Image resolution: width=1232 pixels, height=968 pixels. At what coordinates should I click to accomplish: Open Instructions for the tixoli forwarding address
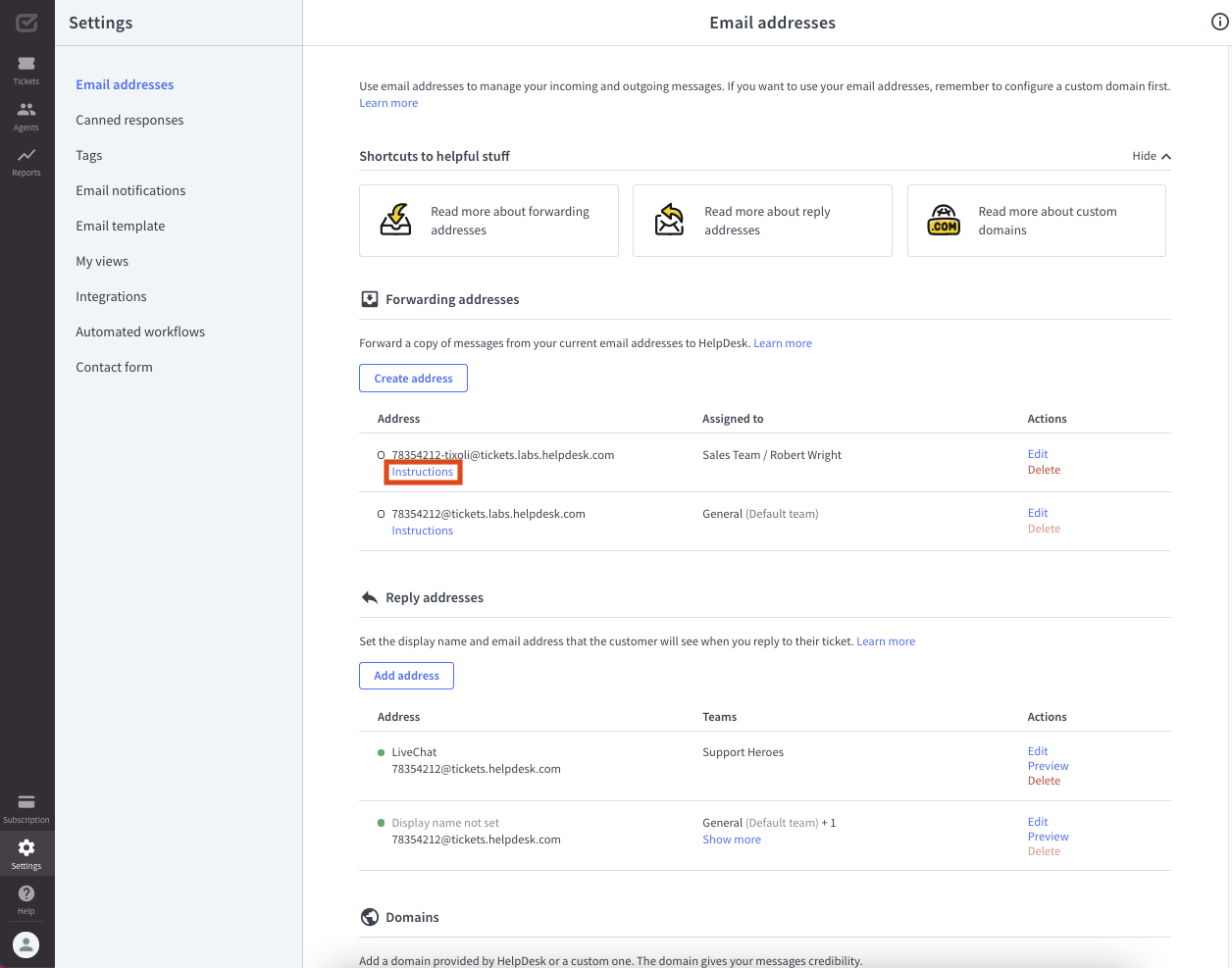pos(423,472)
